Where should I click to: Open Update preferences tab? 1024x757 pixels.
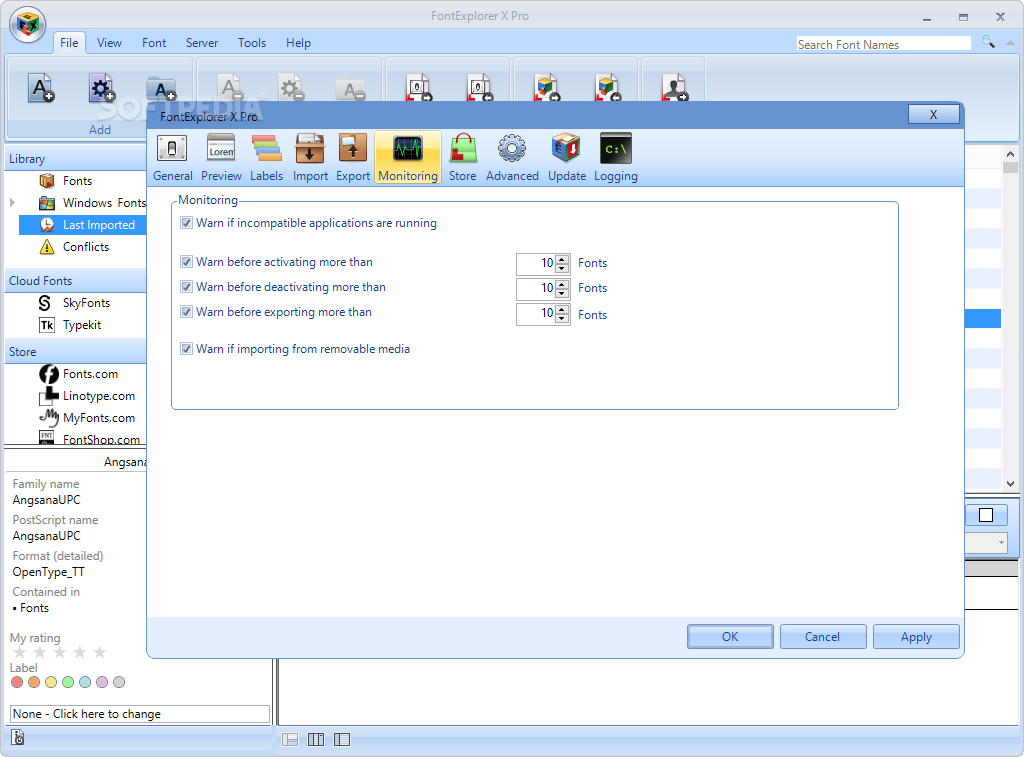(x=567, y=157)
